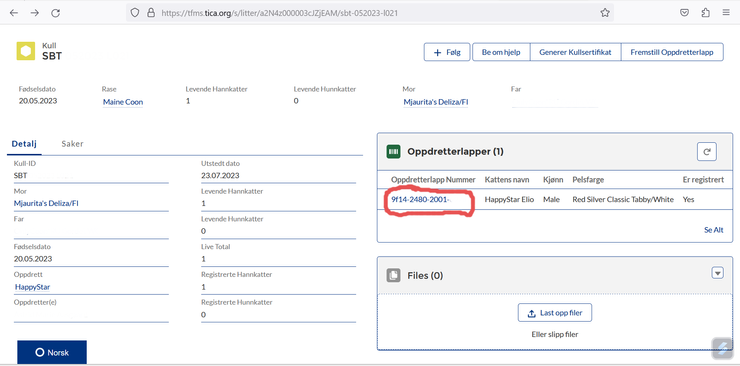Viewport: 740px width, 366px height.
Task: Click the yellow Kull litter icon
Action: (26, 51)
